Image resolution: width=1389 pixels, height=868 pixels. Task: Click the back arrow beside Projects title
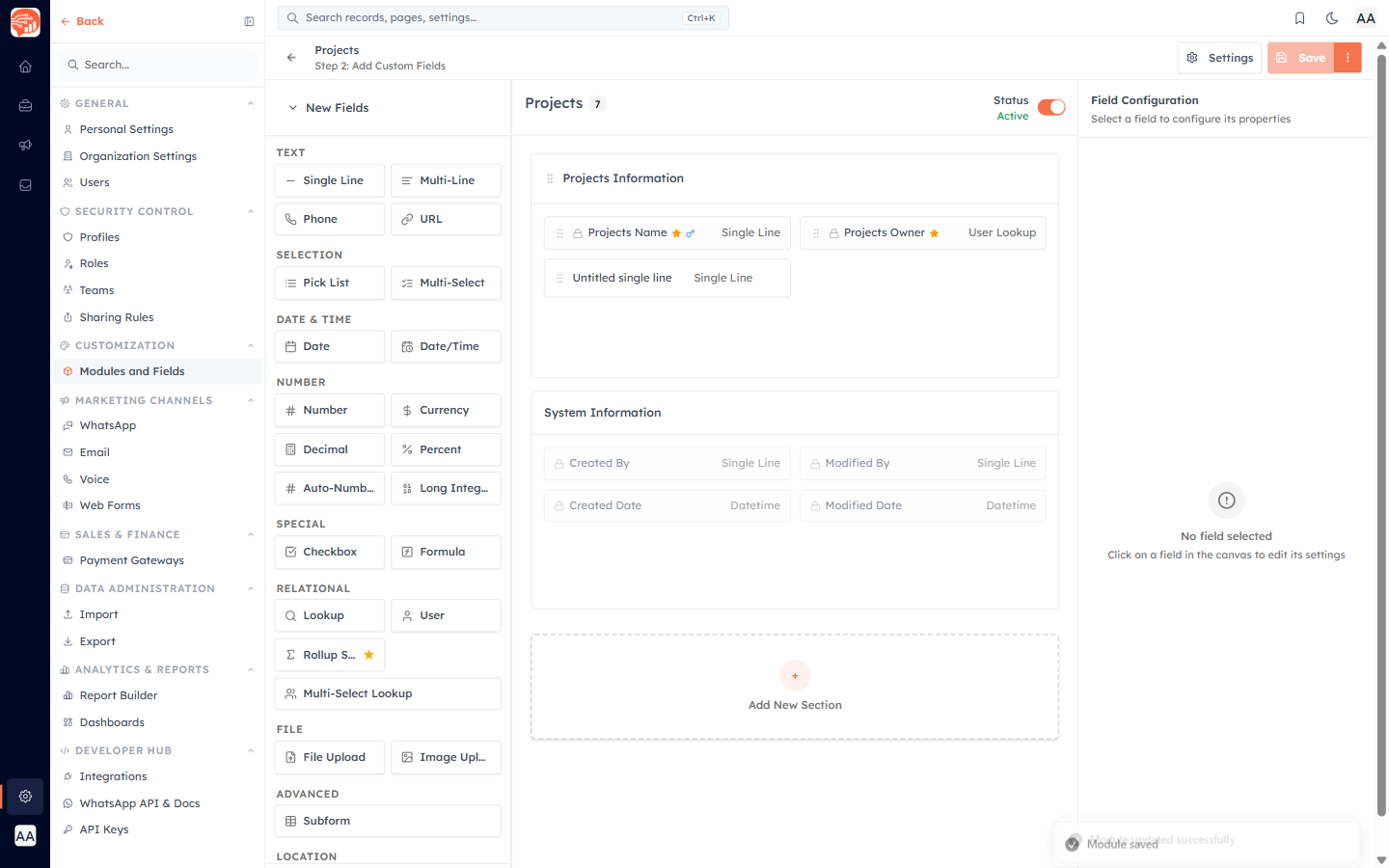pyautogui.click(x=291, y=58)
